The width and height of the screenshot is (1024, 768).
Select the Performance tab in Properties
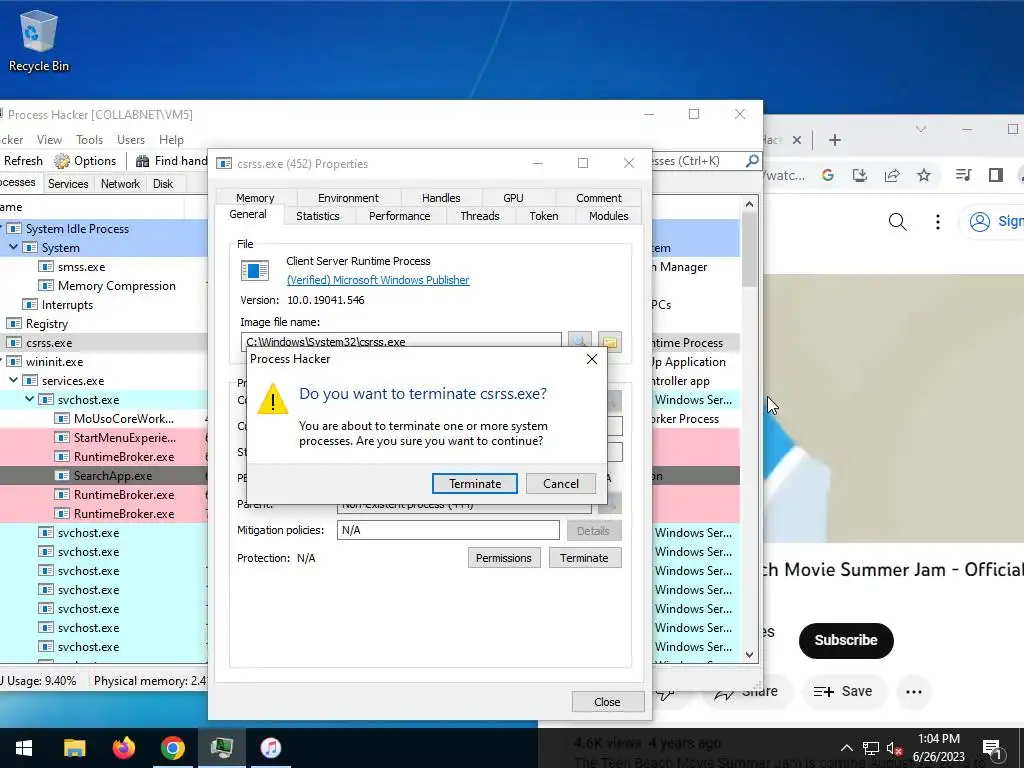[400, 216]
